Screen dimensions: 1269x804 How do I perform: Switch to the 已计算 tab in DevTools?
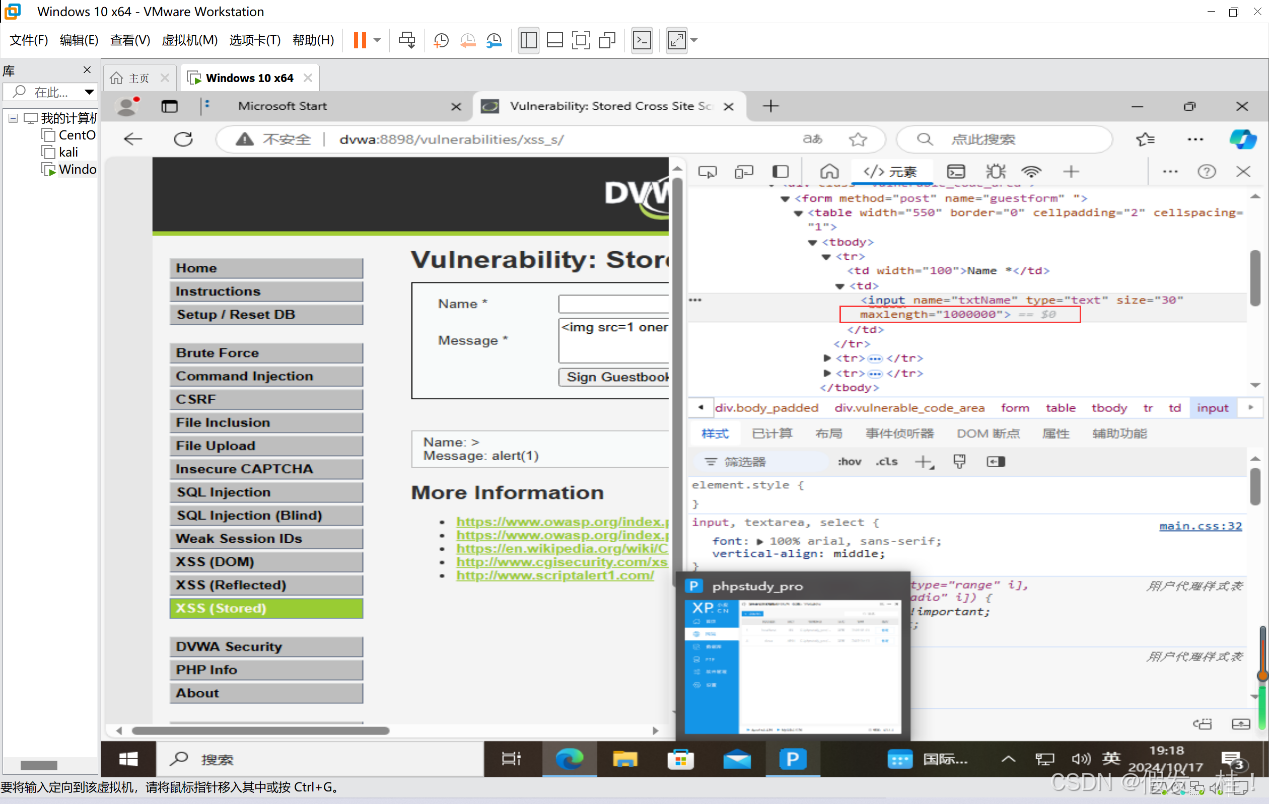click(771, 432)
